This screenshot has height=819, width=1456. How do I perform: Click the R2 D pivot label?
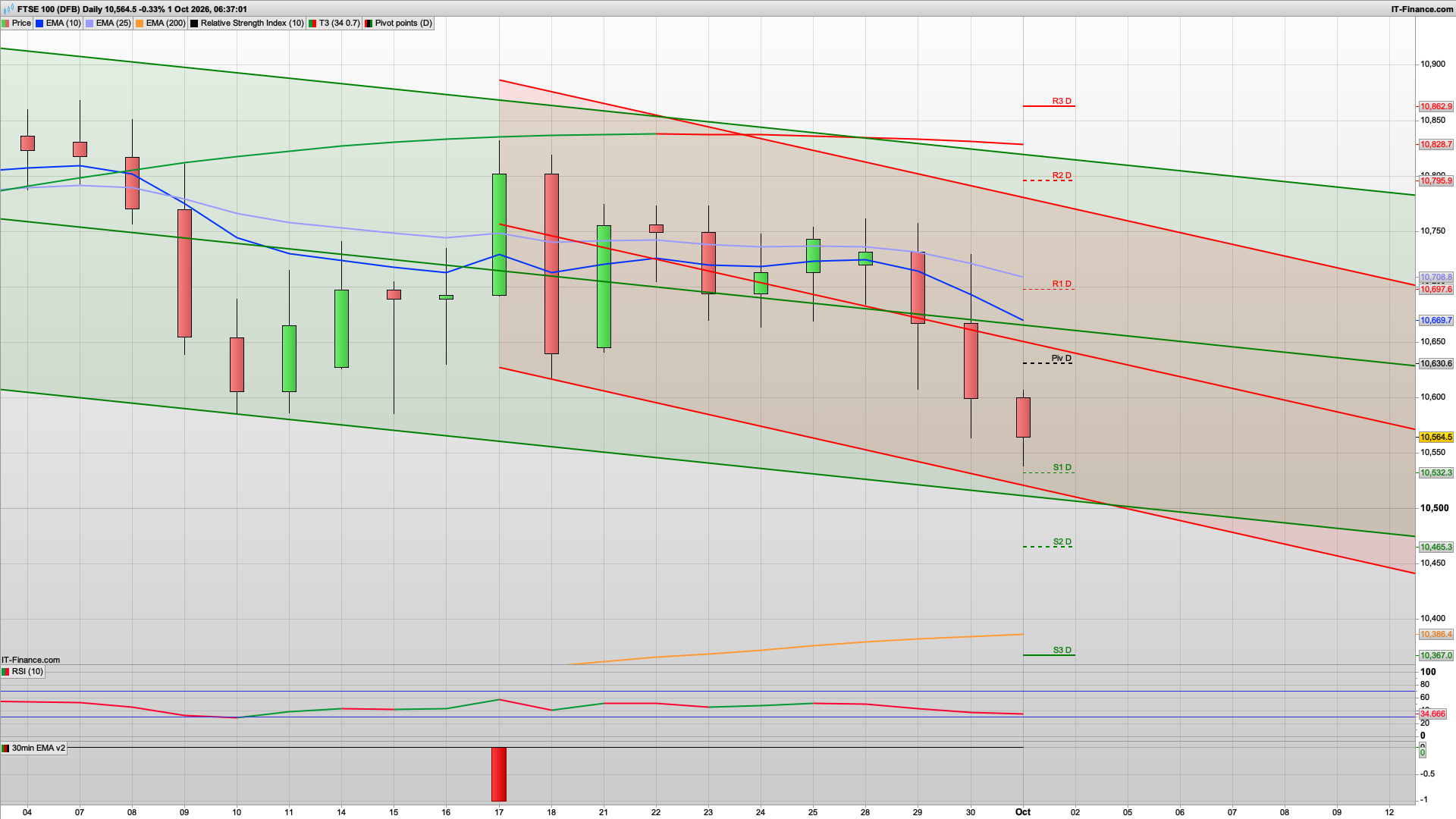pos(1062,175)
